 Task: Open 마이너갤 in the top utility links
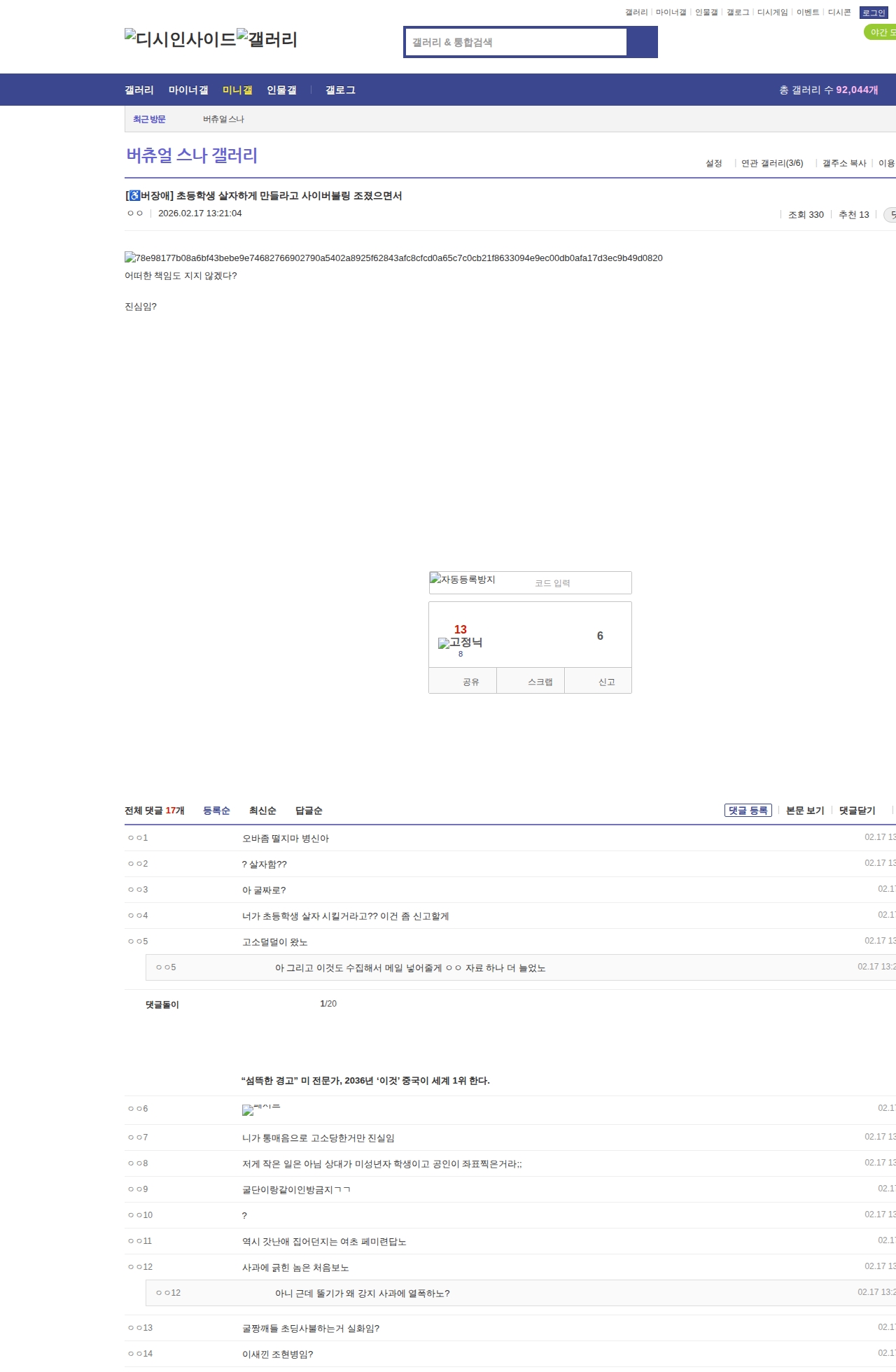tap(671, 13)
